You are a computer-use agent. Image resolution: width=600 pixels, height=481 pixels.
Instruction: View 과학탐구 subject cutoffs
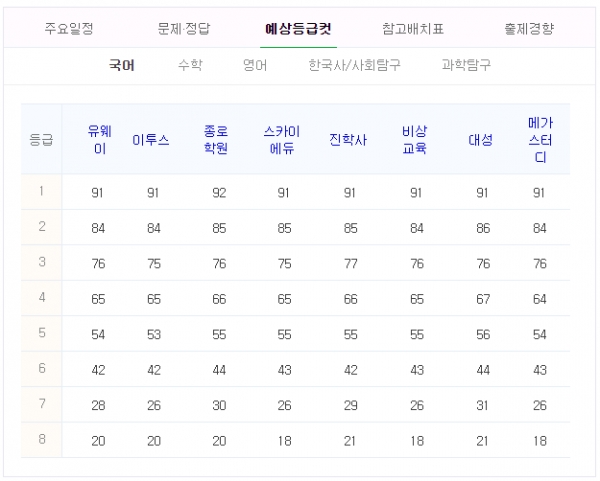click(x=466, y=66)
